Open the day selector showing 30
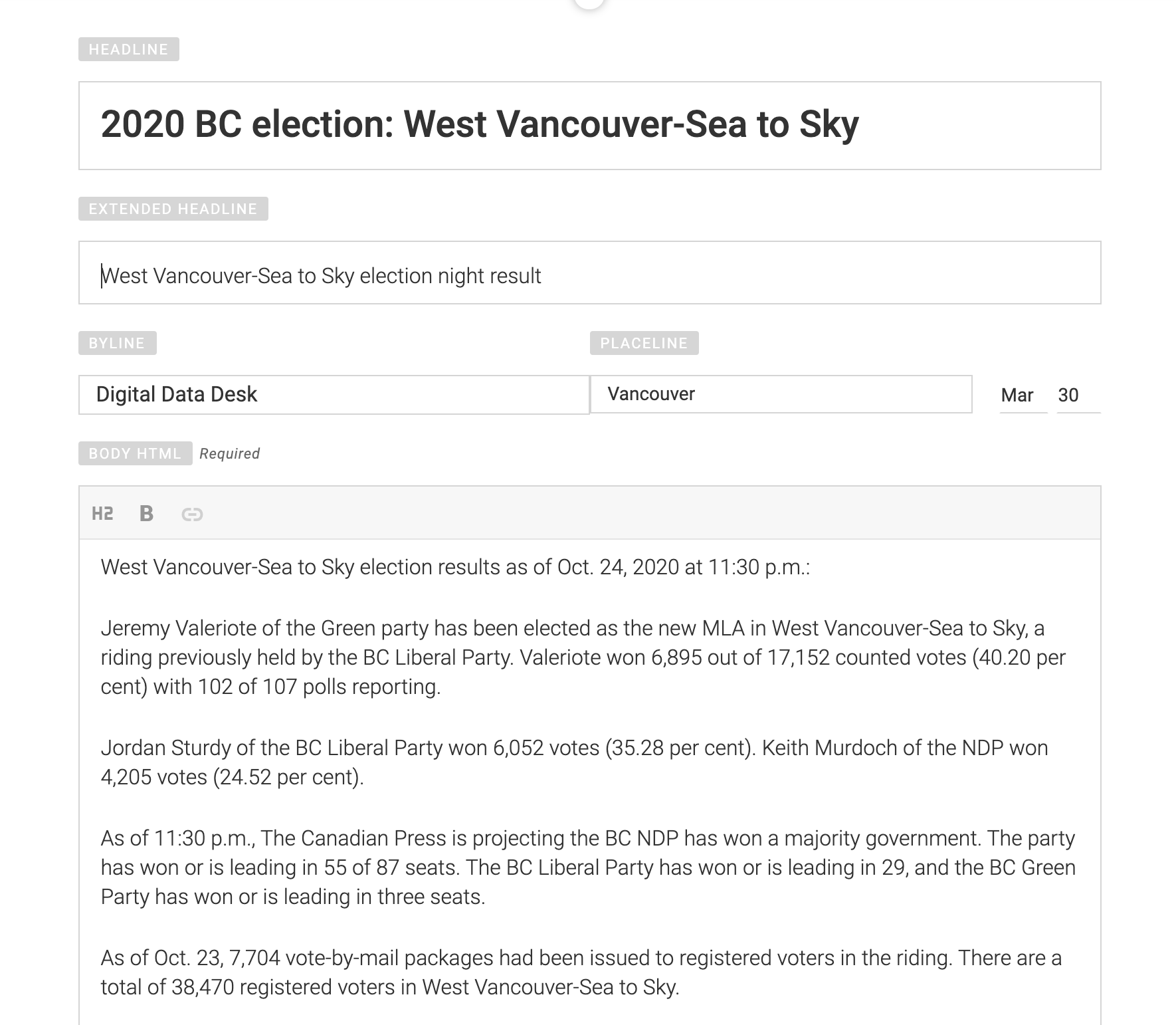Image resolution: width=1176 pixels, height=1025 pixels. (1068, 396)
